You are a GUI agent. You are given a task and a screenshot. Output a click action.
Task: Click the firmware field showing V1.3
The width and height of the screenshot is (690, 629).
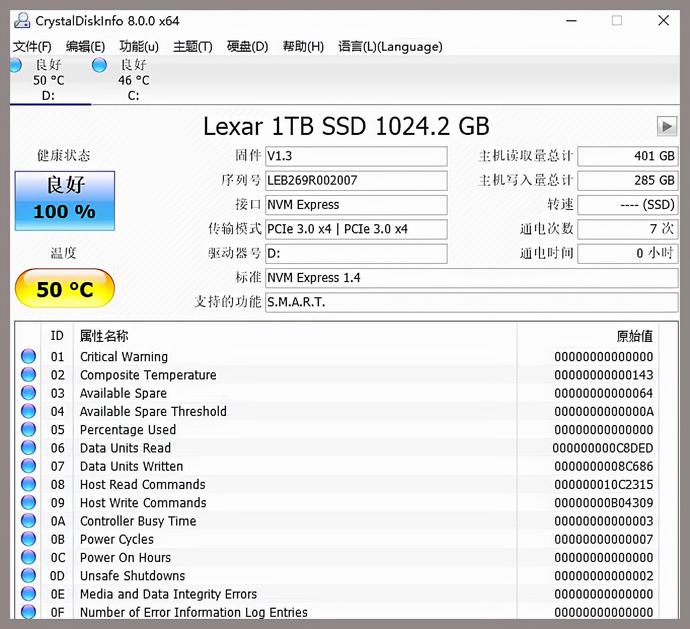pos(356,156)
